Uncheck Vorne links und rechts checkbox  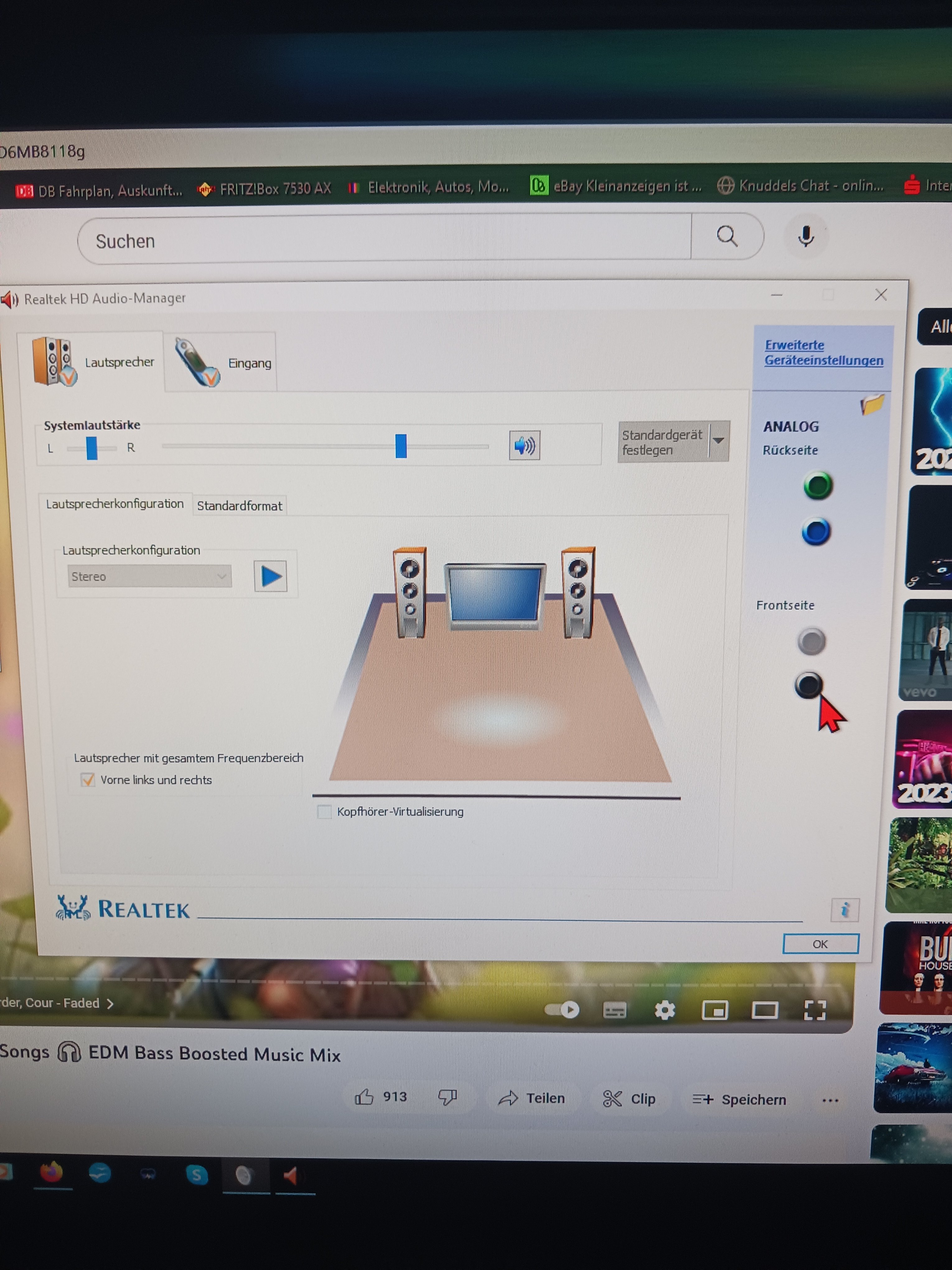click(88, 780)
